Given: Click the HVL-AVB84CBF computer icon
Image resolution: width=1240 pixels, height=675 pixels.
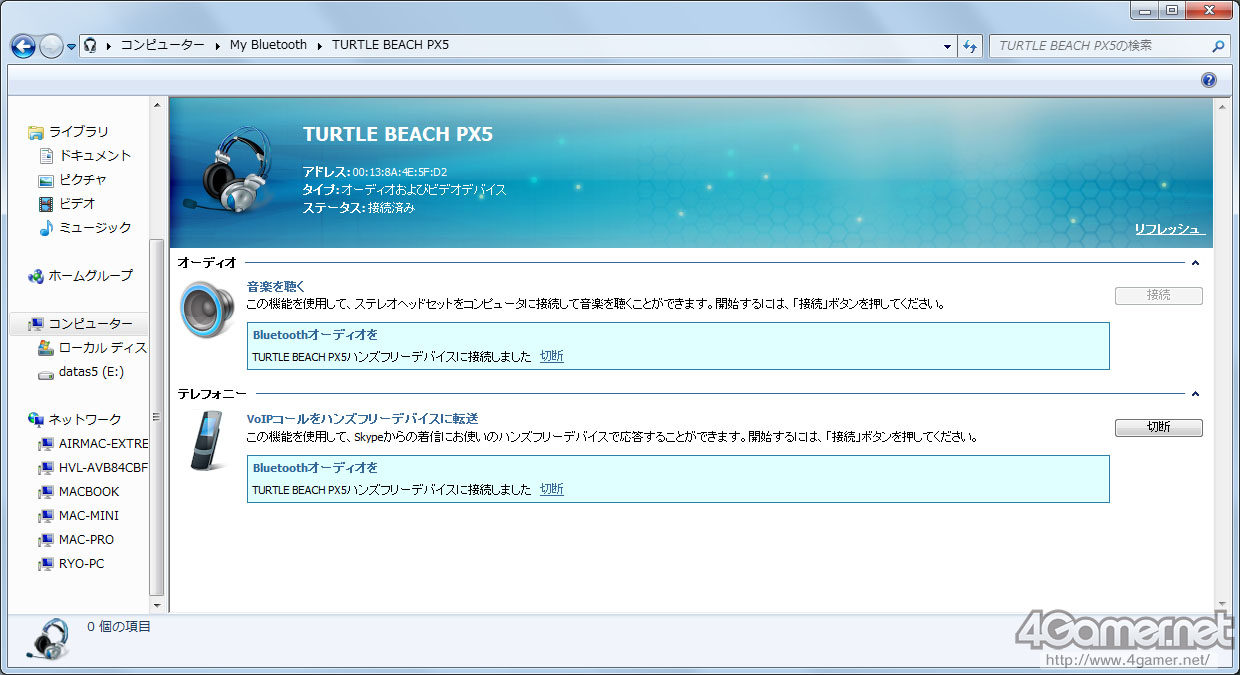Looking at the screenshot, I should tap(46, 468).
